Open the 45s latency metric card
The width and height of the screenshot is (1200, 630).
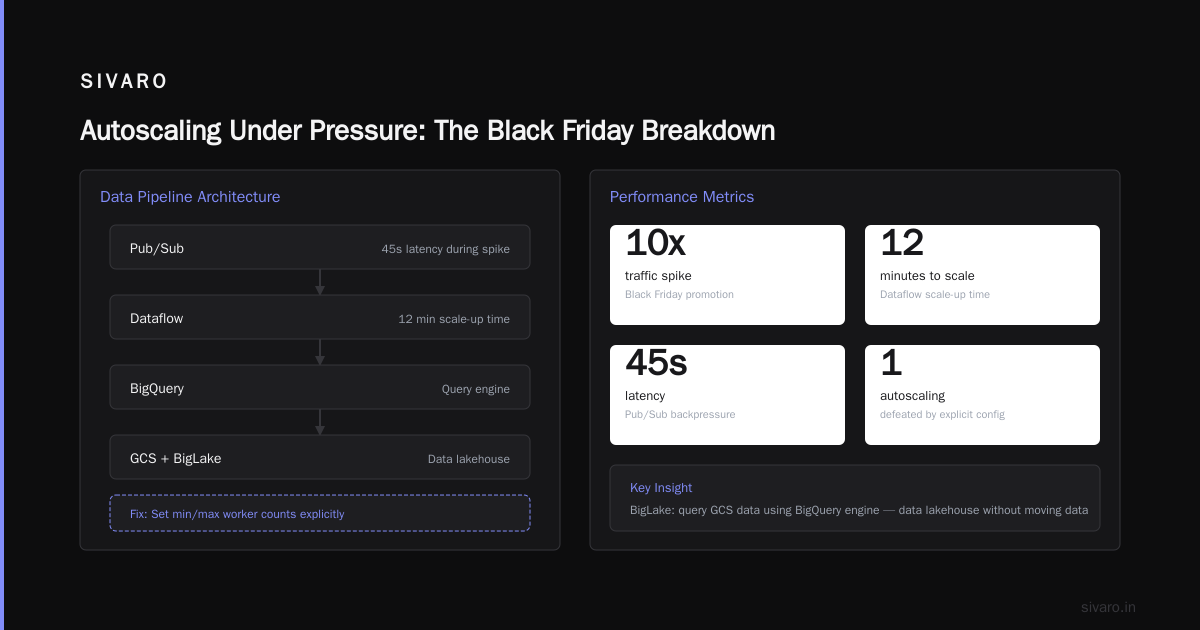click(727, 395)
